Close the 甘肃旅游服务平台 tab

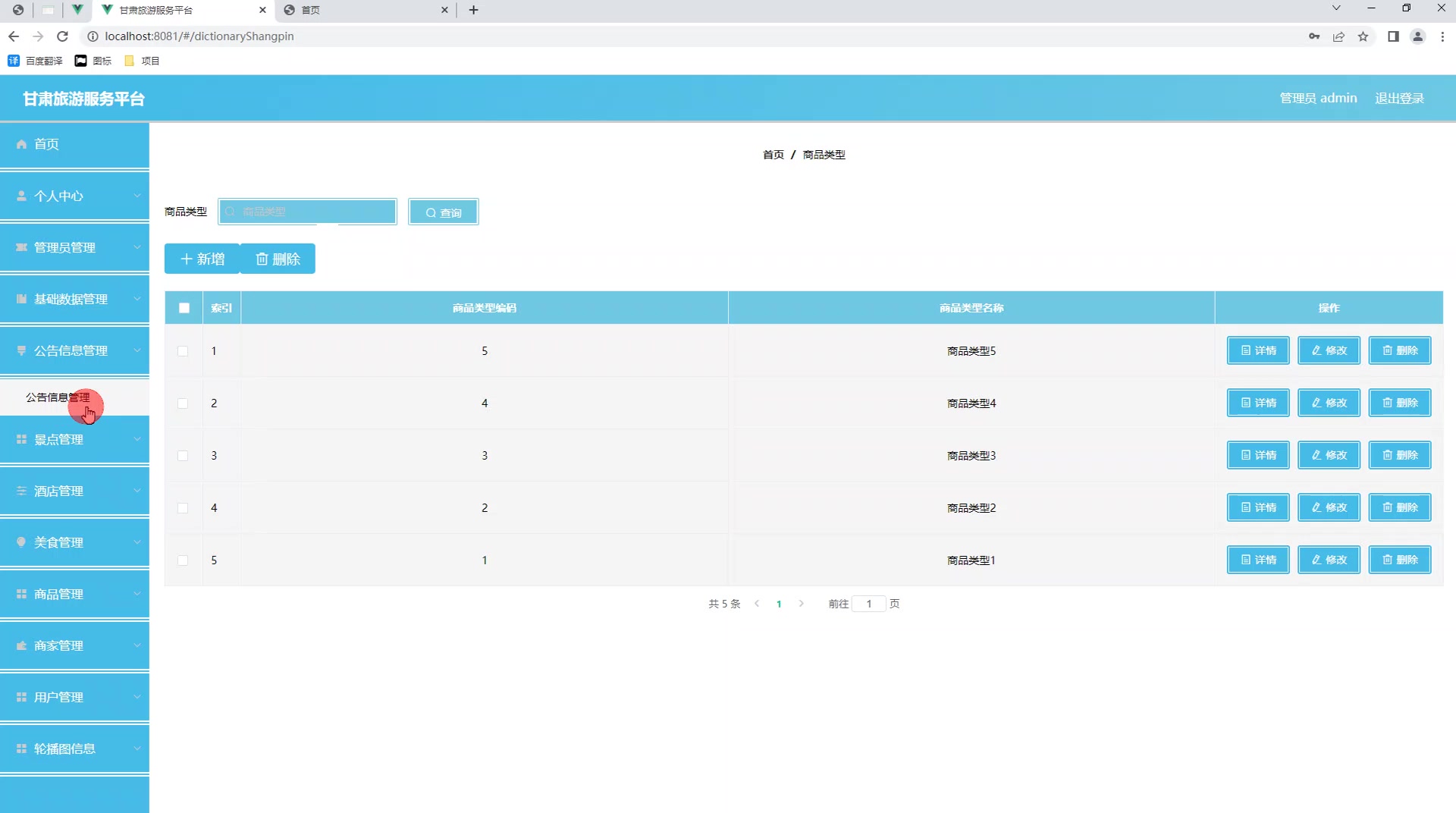262,10
